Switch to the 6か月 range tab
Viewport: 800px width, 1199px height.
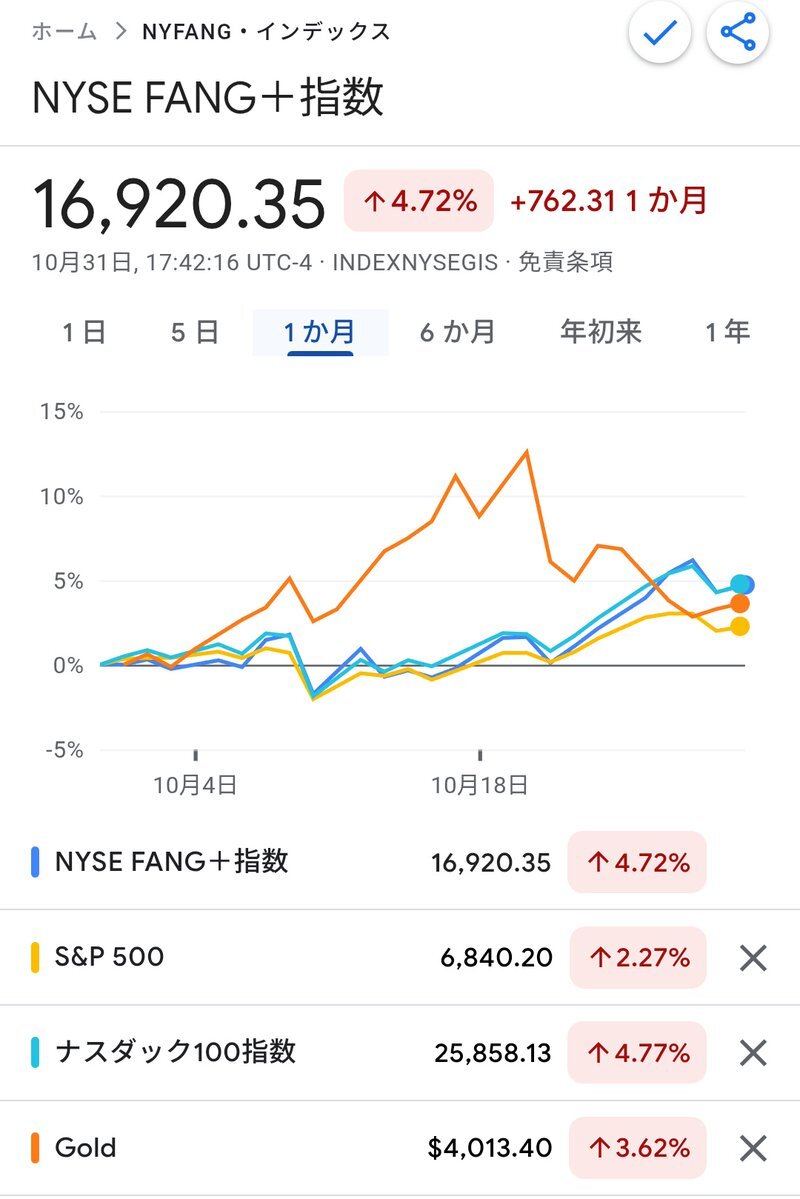coord(457,332)
